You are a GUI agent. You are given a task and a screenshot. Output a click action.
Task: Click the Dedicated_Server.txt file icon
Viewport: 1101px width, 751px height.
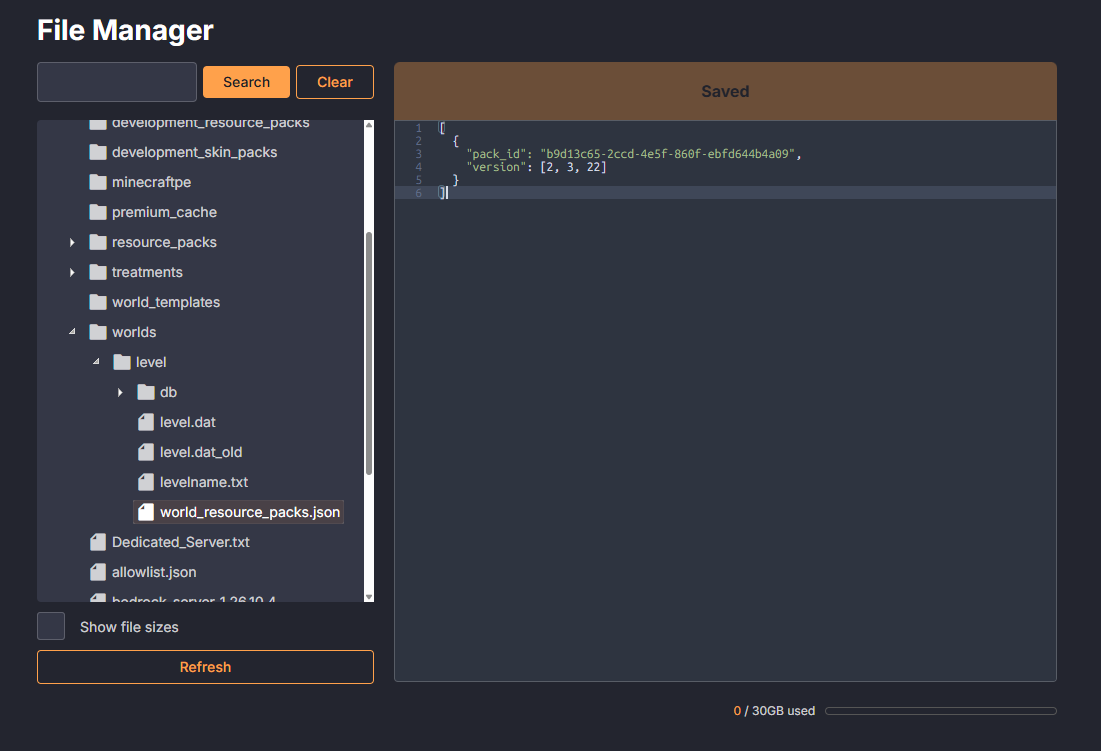click(x=98, y=543)
